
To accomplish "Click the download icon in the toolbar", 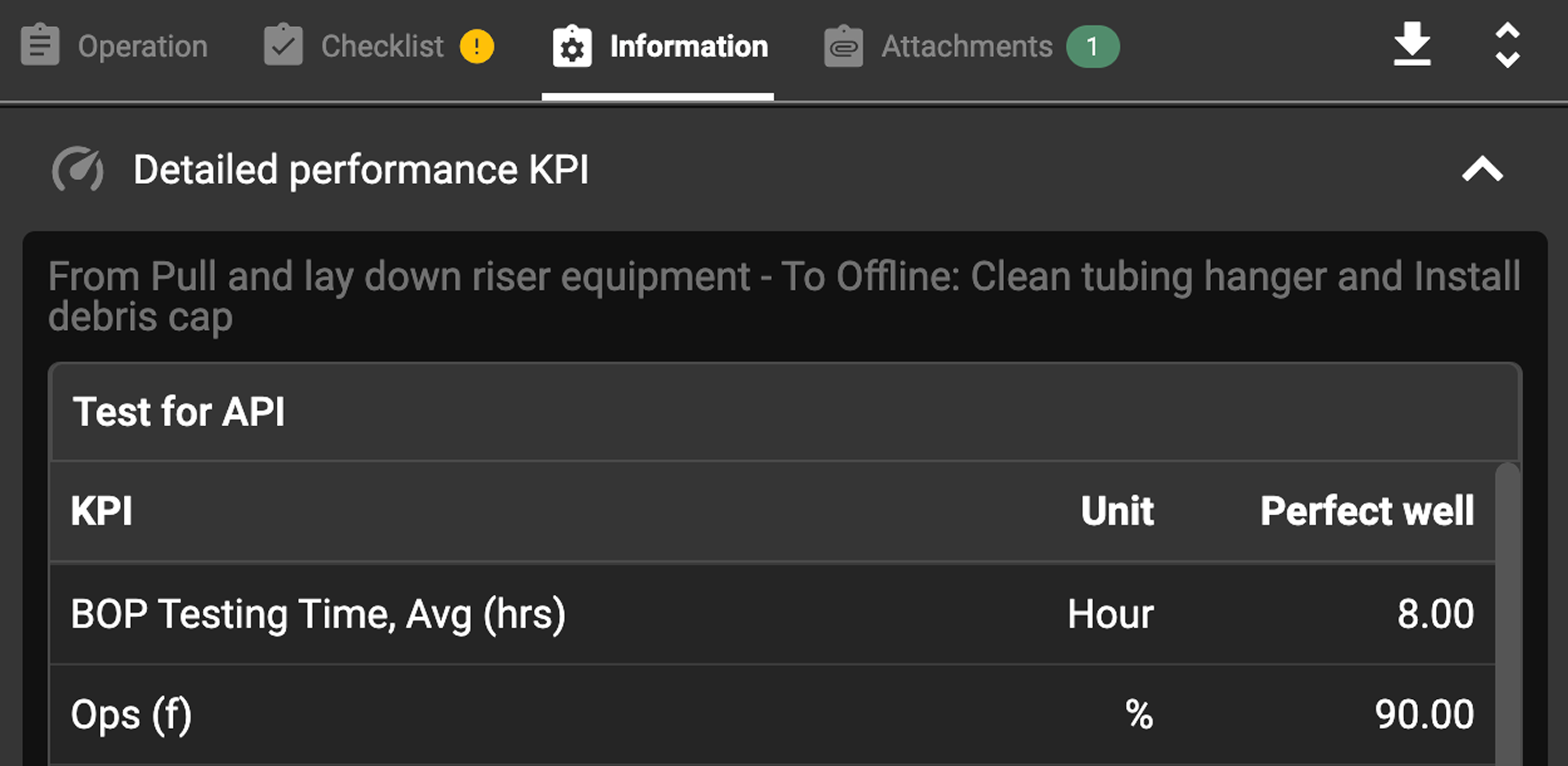I will 1412,44.
